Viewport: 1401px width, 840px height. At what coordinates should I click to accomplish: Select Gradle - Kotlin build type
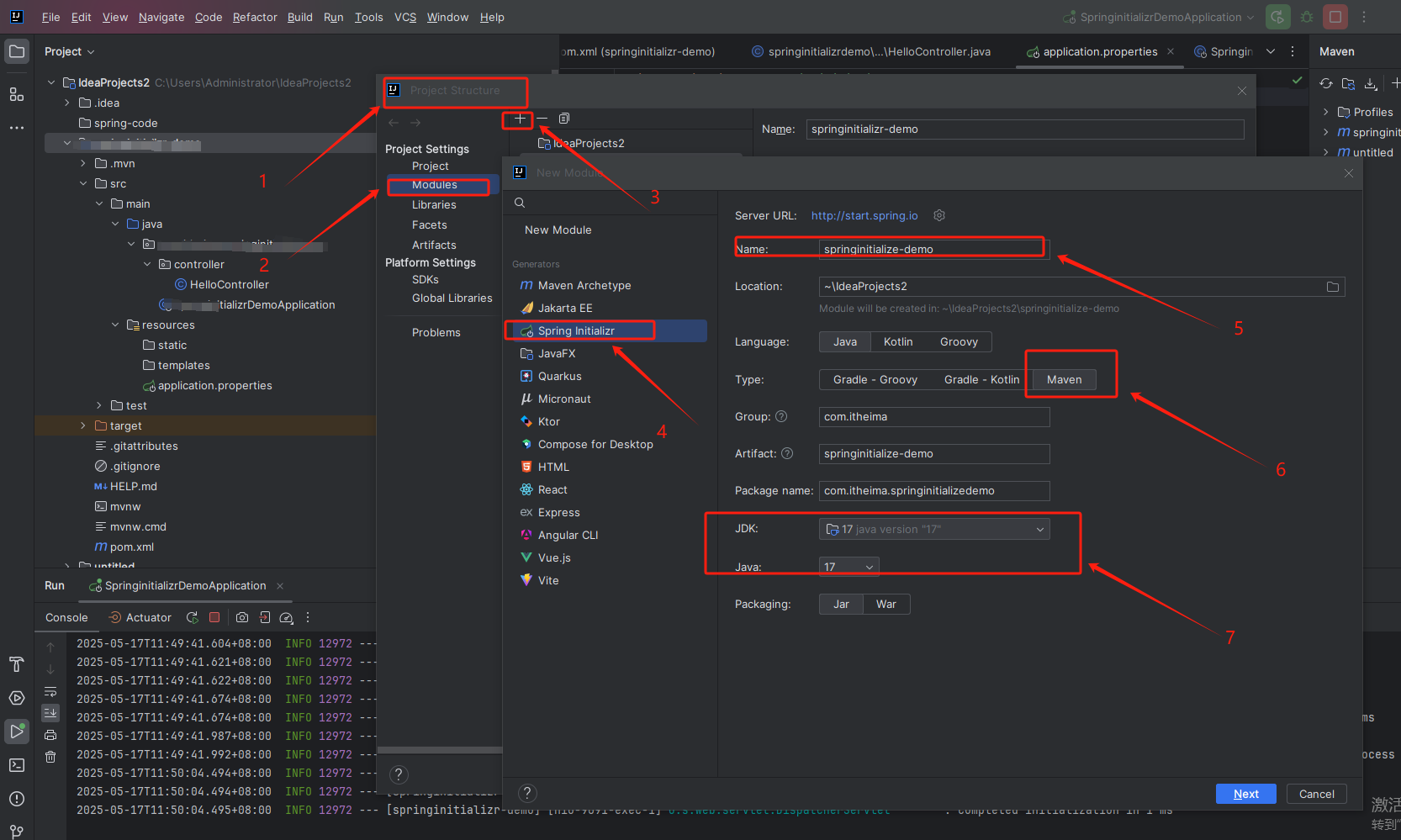[x=981, y=380]
